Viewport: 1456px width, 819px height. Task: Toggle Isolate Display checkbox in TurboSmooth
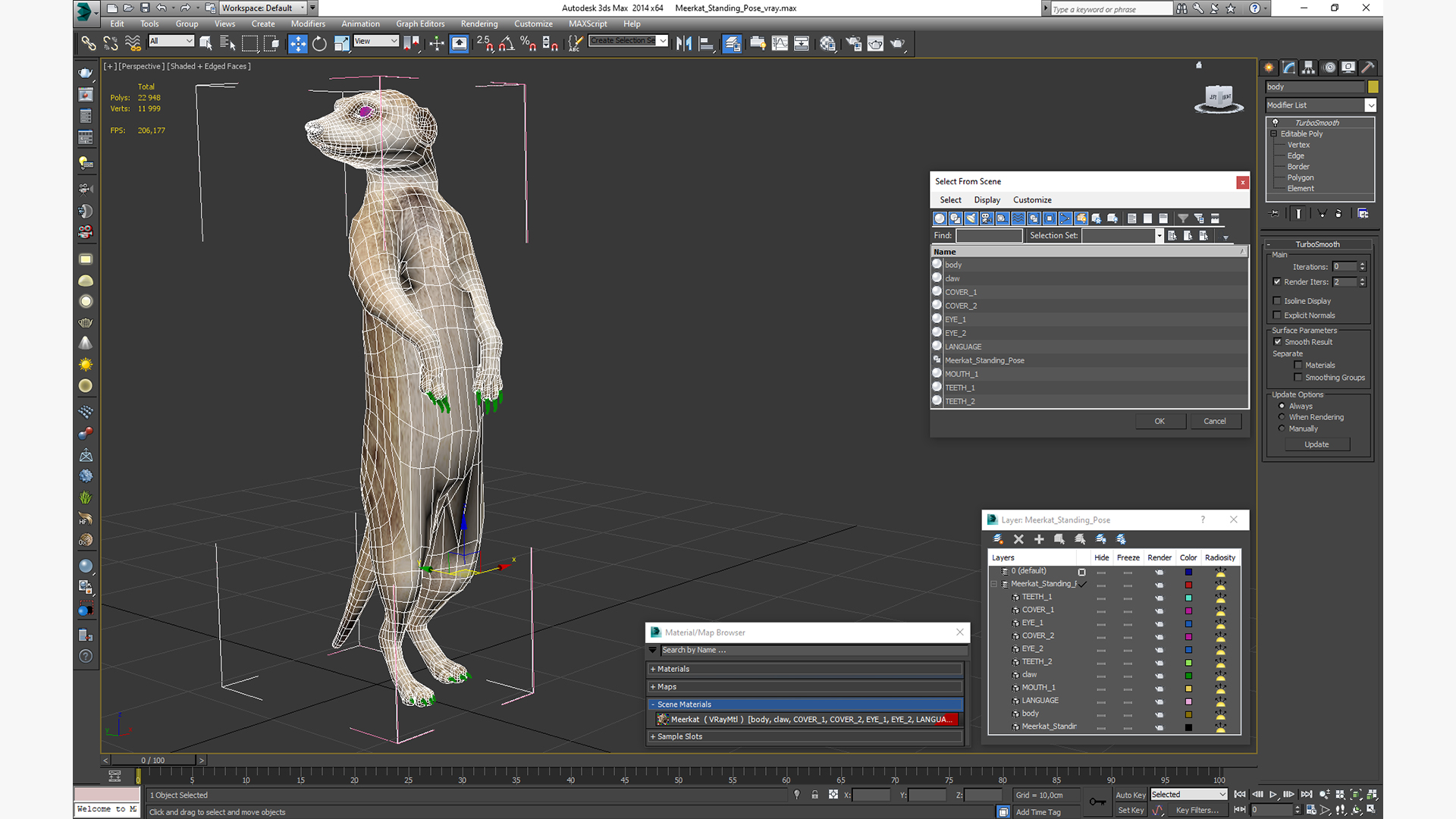[x=1278, y=300]
